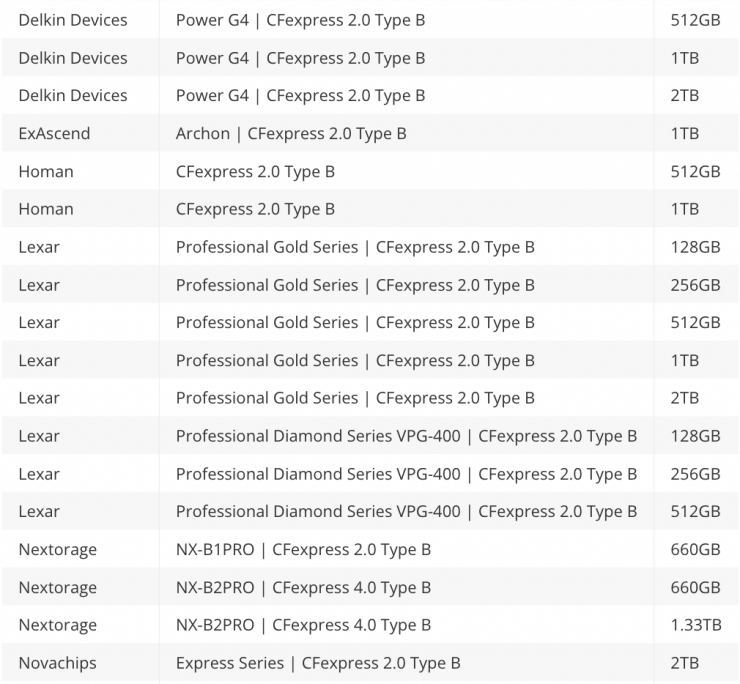Click the Novachips 2TB capacity cell
Image resolution: width=740 pixels, height=684 pixels.
[685, 663]
